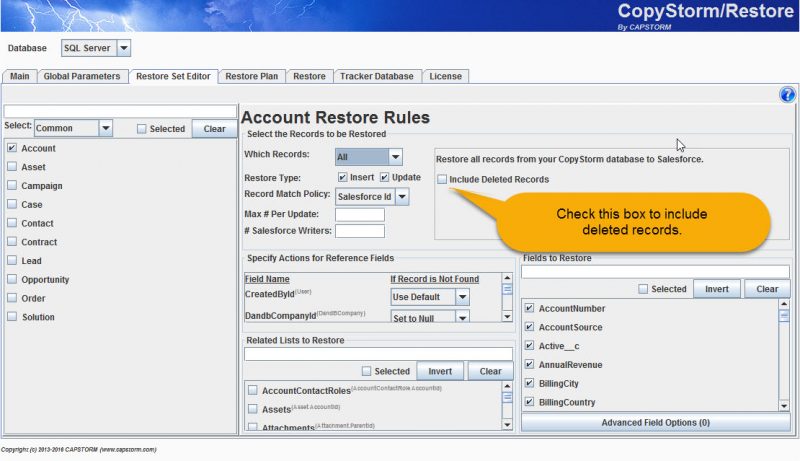The height and width of the screenshot is (461, 800).
Task: Open DandbCompanyId Set to Null dropdown
Action: coord(430,317)
